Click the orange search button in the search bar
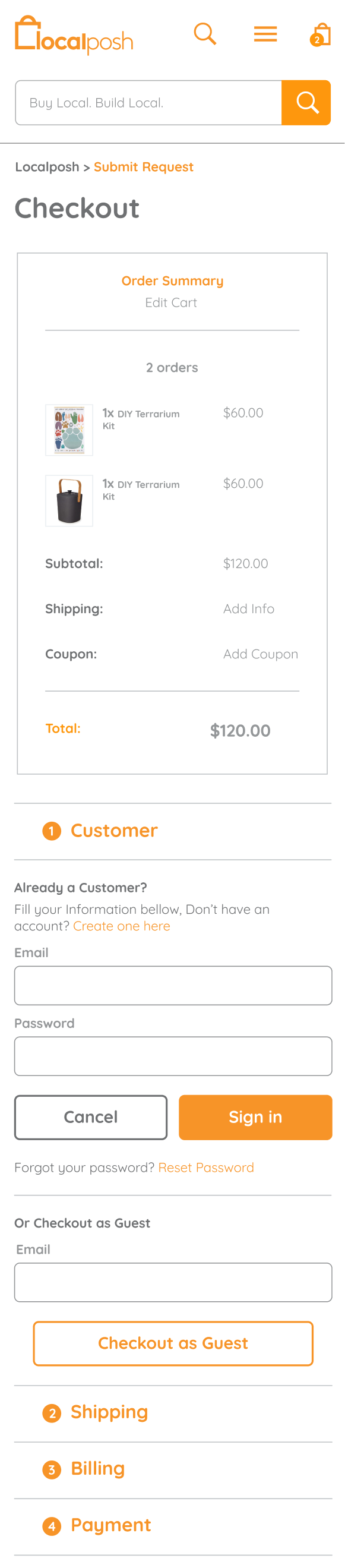Viewport: 345px width, 1568px height. (x=306, y=102)
